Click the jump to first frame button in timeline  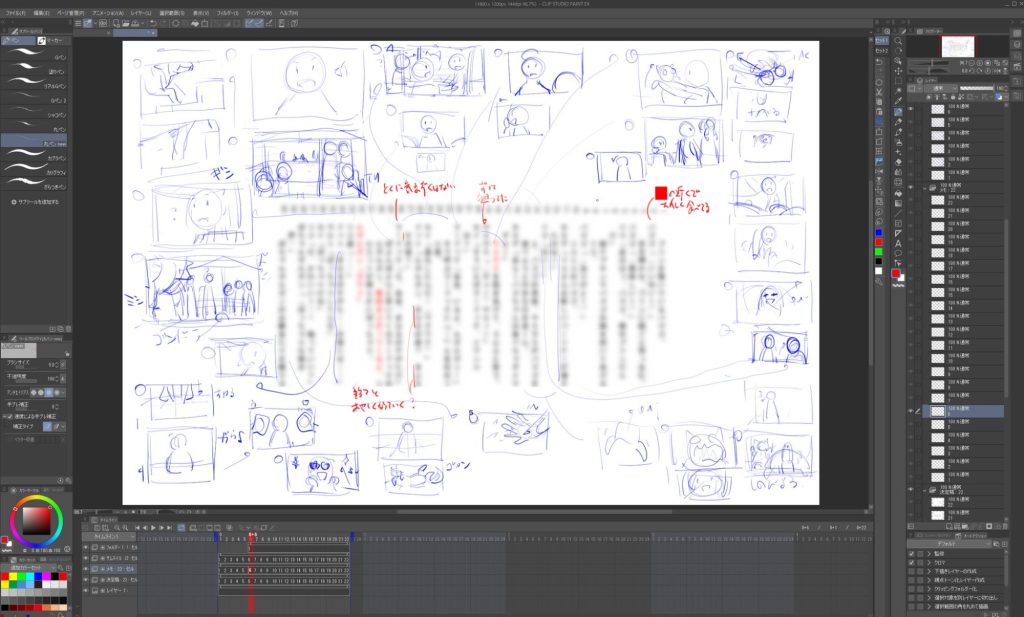pyautogui.click(x=135, y=527)
